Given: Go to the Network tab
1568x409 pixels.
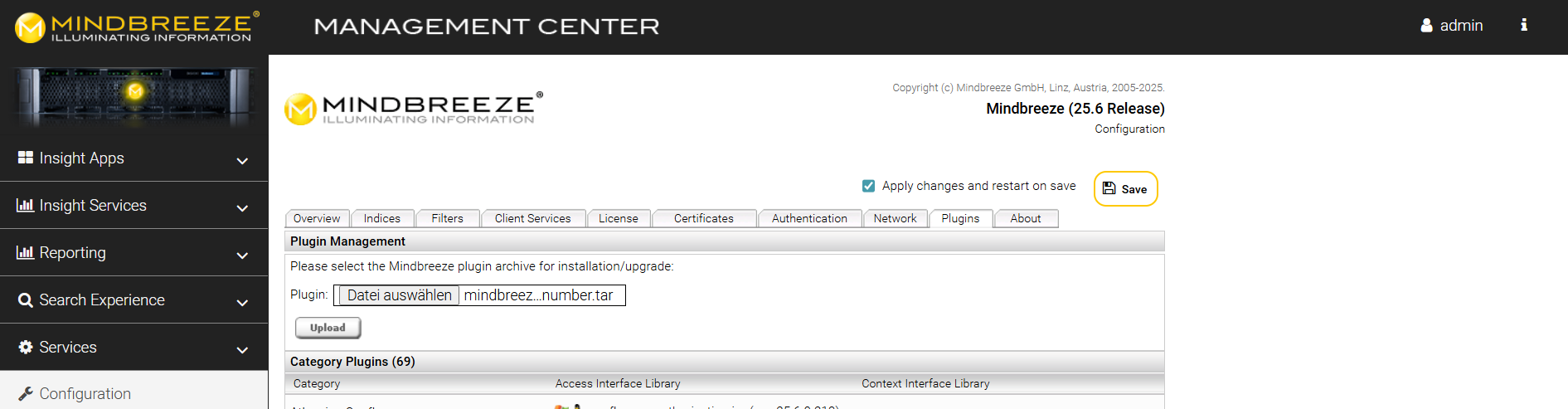Looking at the screenshot, I should (896, 218).
